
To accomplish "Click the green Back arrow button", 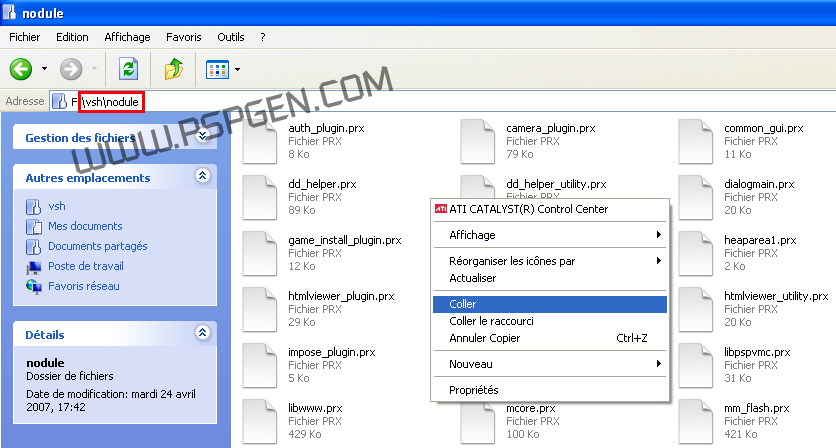I will coord(21,69).
